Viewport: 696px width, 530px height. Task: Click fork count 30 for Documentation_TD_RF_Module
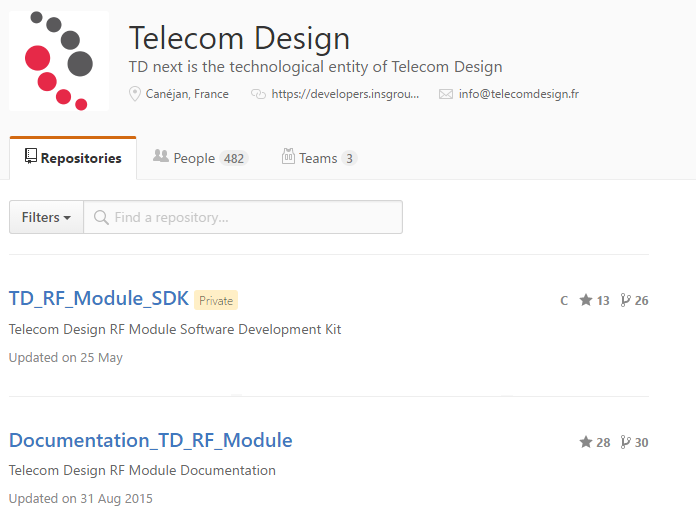634,442
